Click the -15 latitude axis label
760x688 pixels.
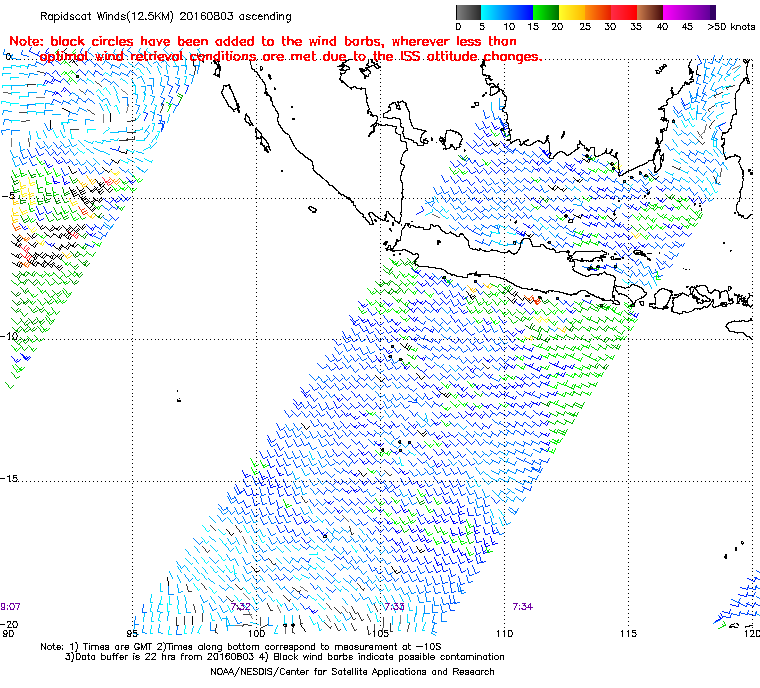[10, 479]
